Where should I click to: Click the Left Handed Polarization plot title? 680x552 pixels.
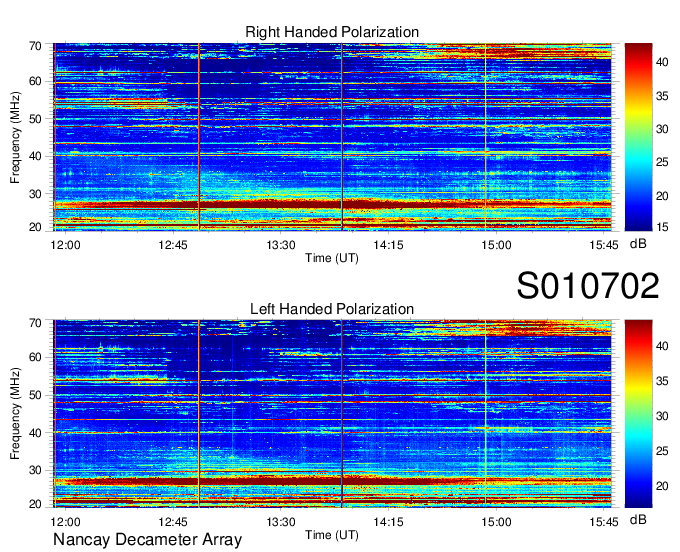(332, 309)
